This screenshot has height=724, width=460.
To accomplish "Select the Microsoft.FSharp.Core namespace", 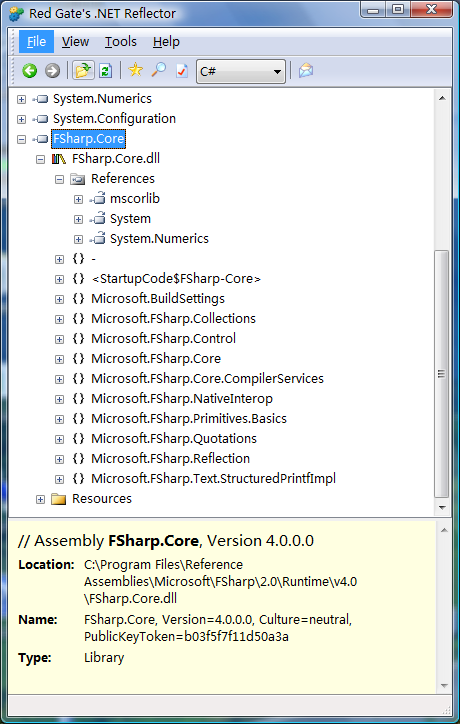I will (156, 358).
